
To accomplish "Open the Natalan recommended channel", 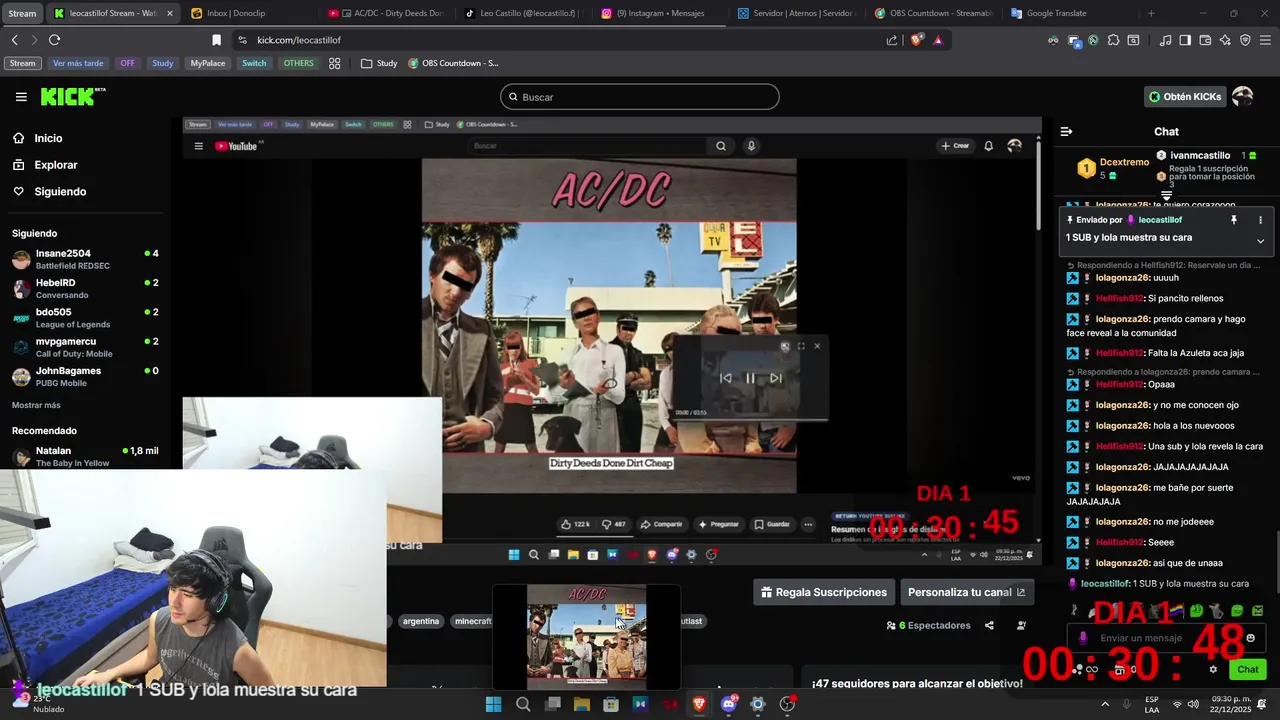I will click(x=85, y=456).
